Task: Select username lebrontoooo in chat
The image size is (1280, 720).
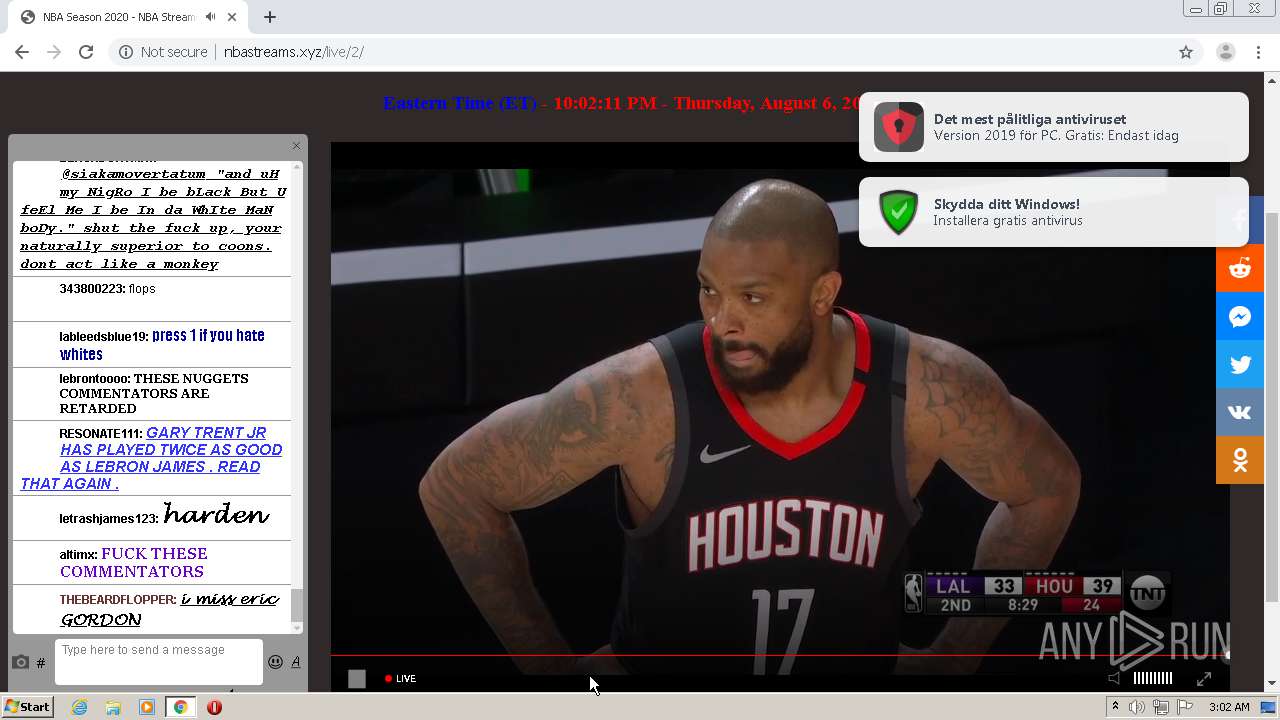Action: [94, 379]
